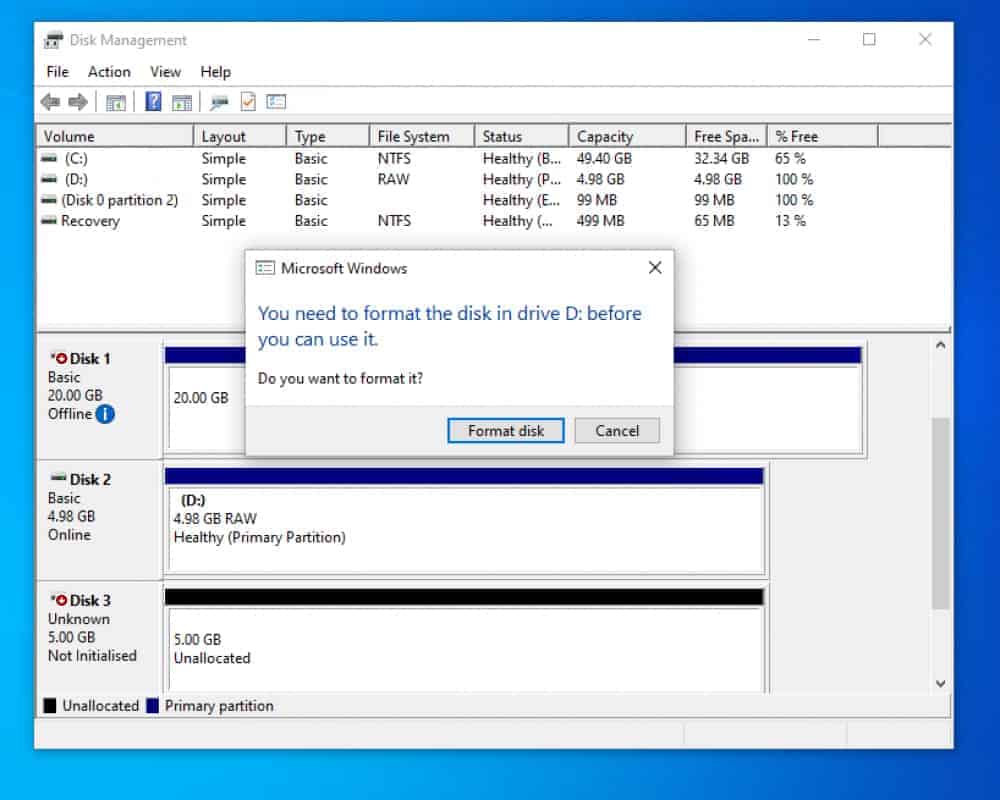Open the View menu
The height and width of the screenshot is (800, 1000).
[x=165, y=71]
